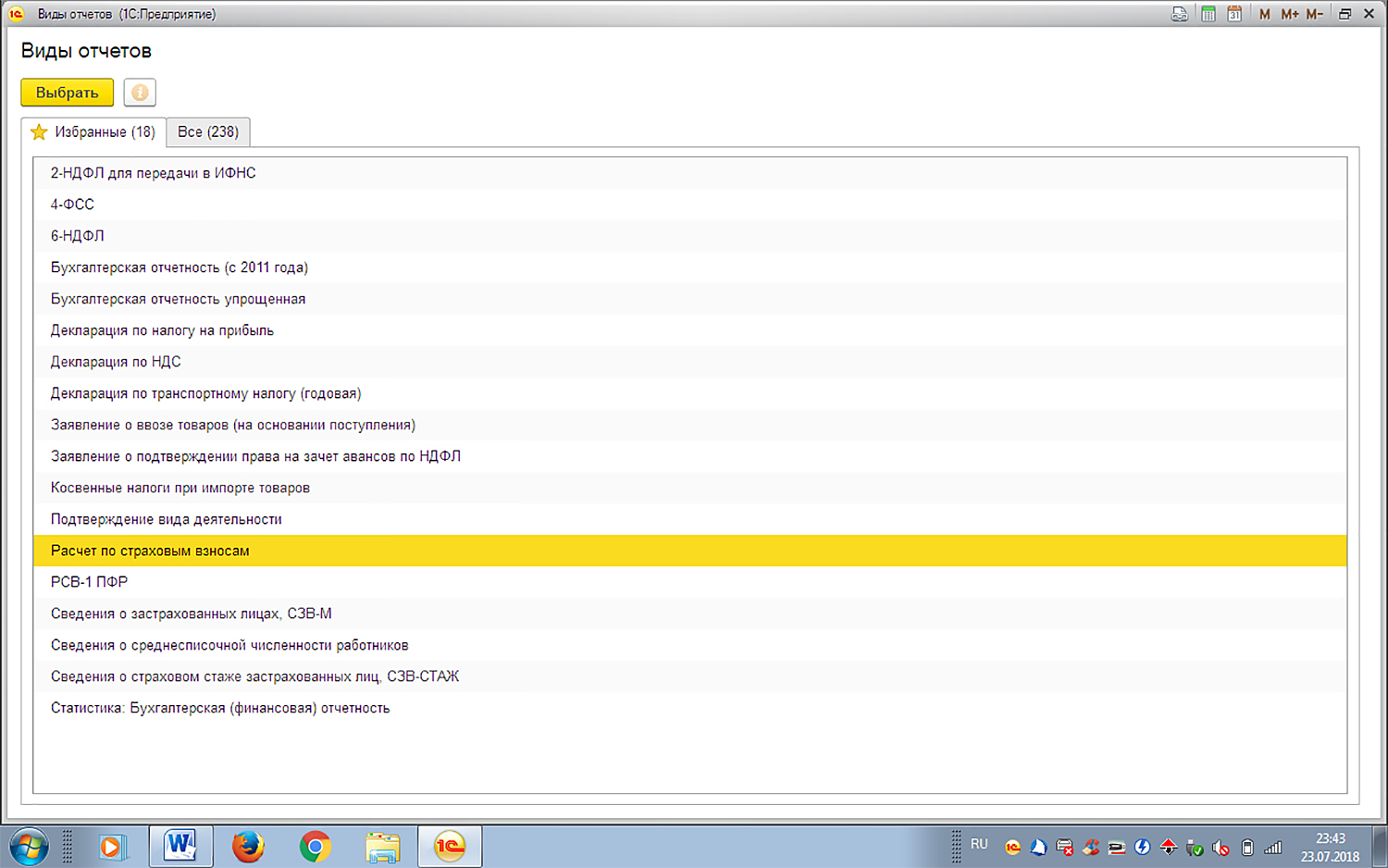This screenshot has height=868, width=1388.
Task: Click the Выбрать button
Action: pyautogui.click(x=67, y=93)
